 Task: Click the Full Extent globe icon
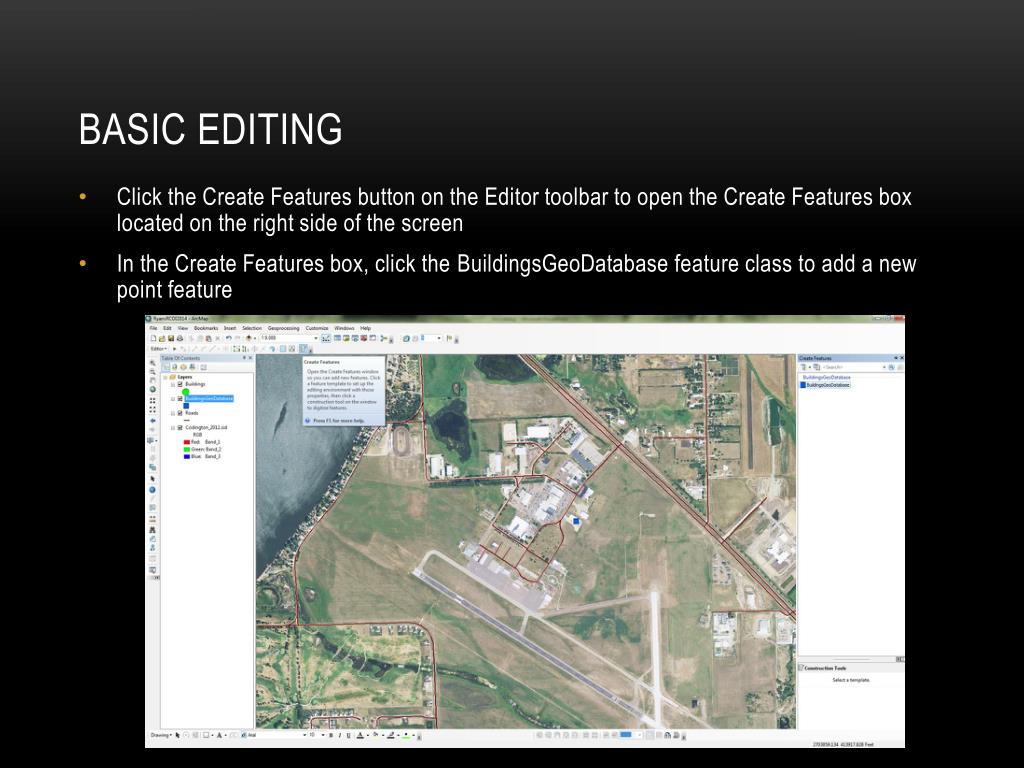(153, 389)
